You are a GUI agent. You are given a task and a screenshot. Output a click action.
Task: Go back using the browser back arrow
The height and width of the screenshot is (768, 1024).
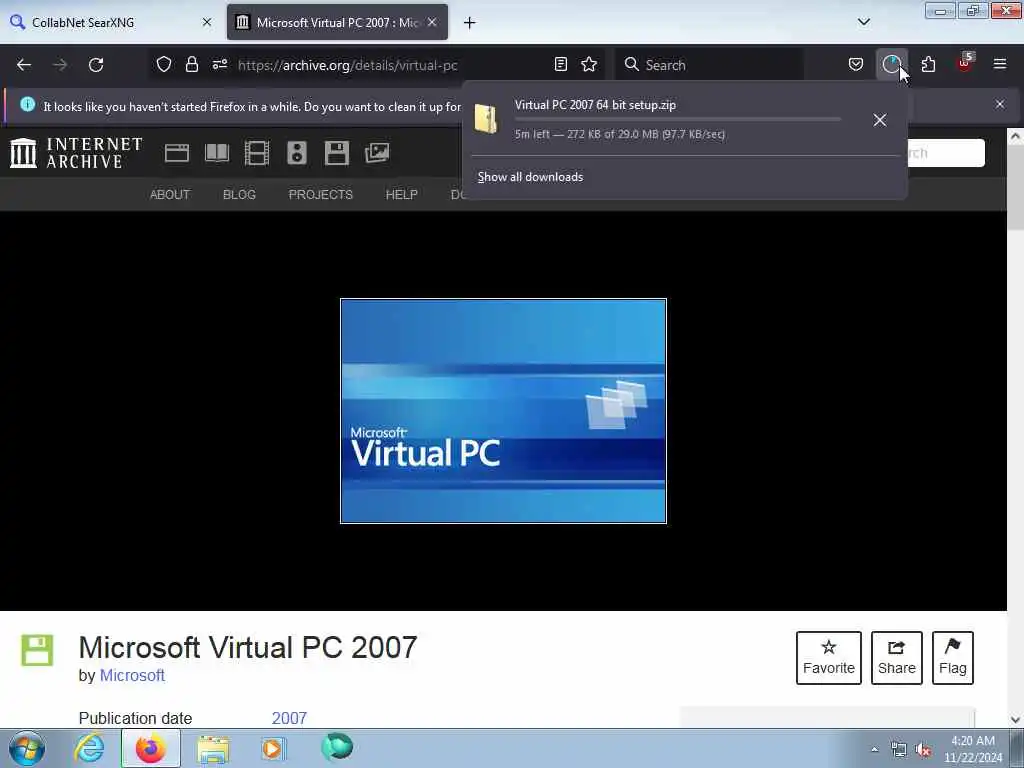[24, 65]
